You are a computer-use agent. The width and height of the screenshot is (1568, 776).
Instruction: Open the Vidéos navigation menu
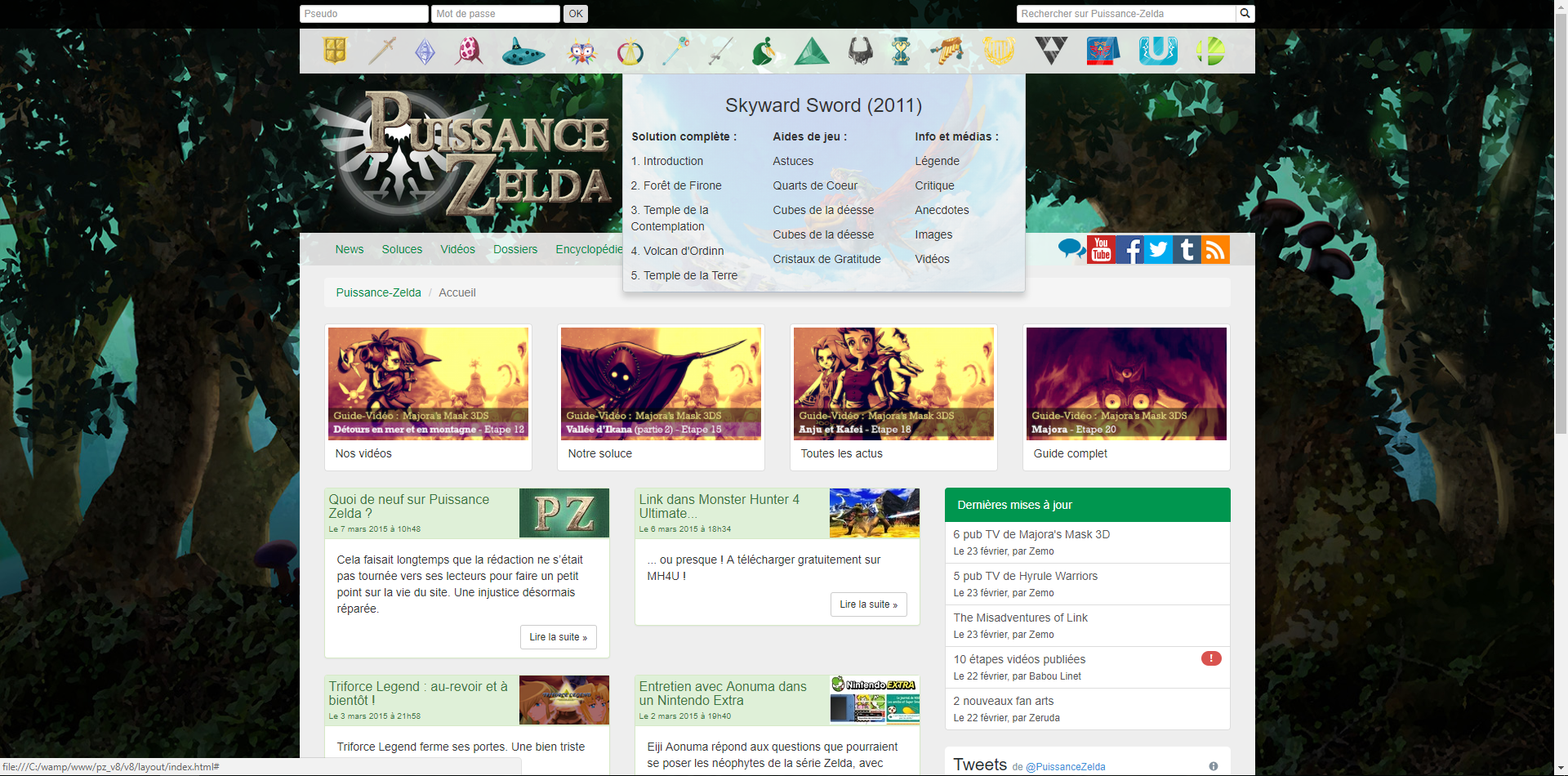[x=457, y=249]
